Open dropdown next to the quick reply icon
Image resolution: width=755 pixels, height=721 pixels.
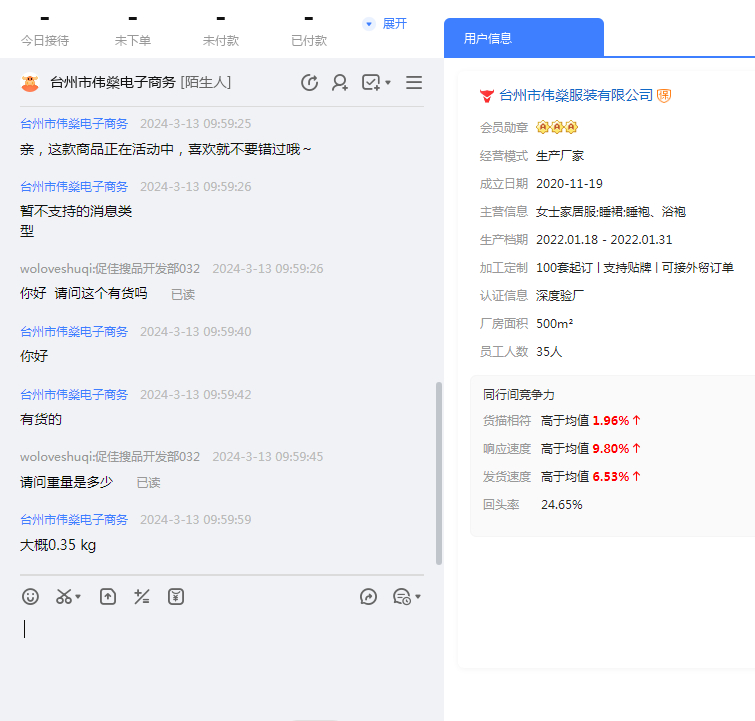click(x=417, y=598)
